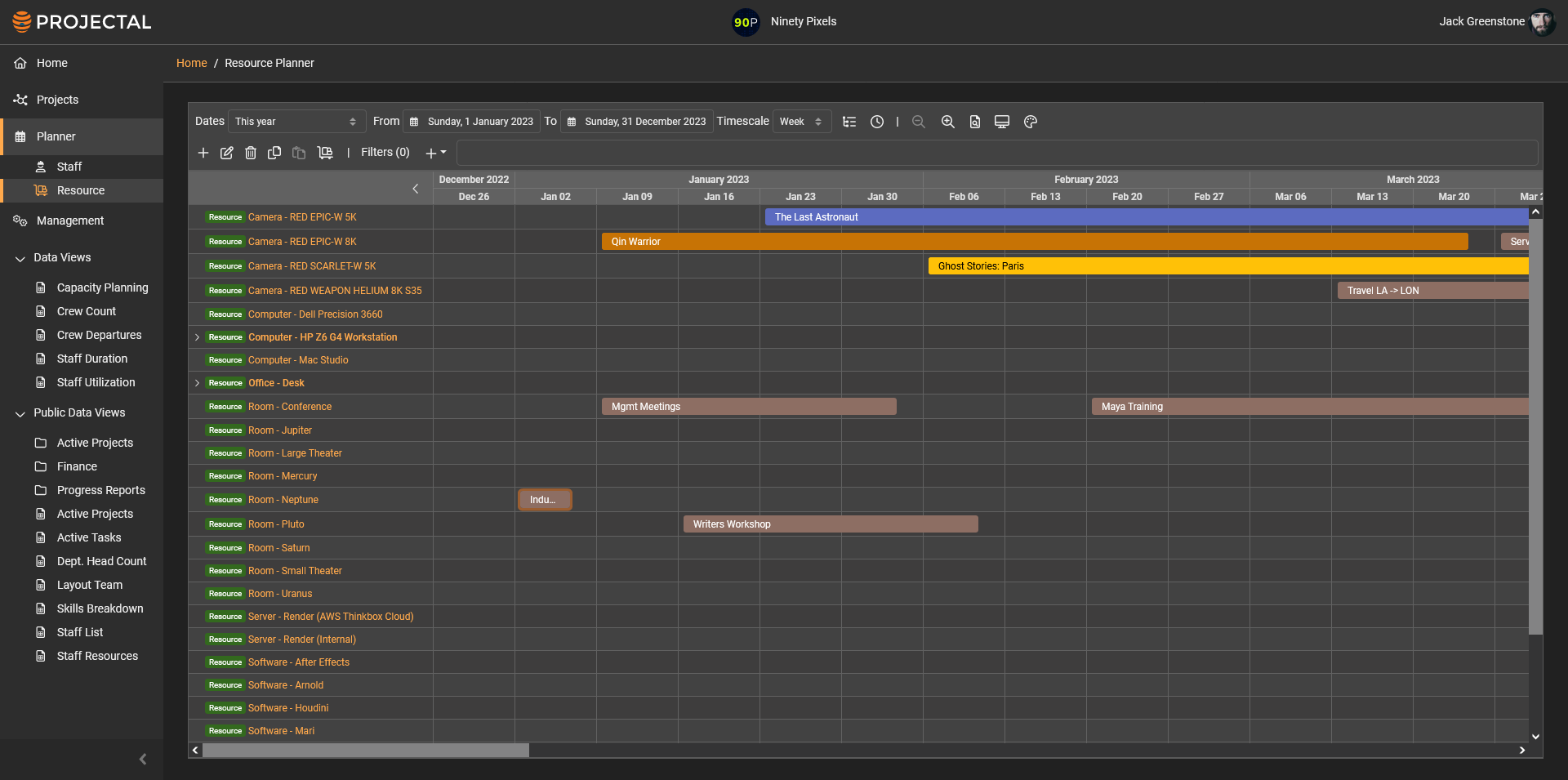Screen dimensions: 1568x780
Task: Click the color palette icon
Action: (x=1030, y=121)
